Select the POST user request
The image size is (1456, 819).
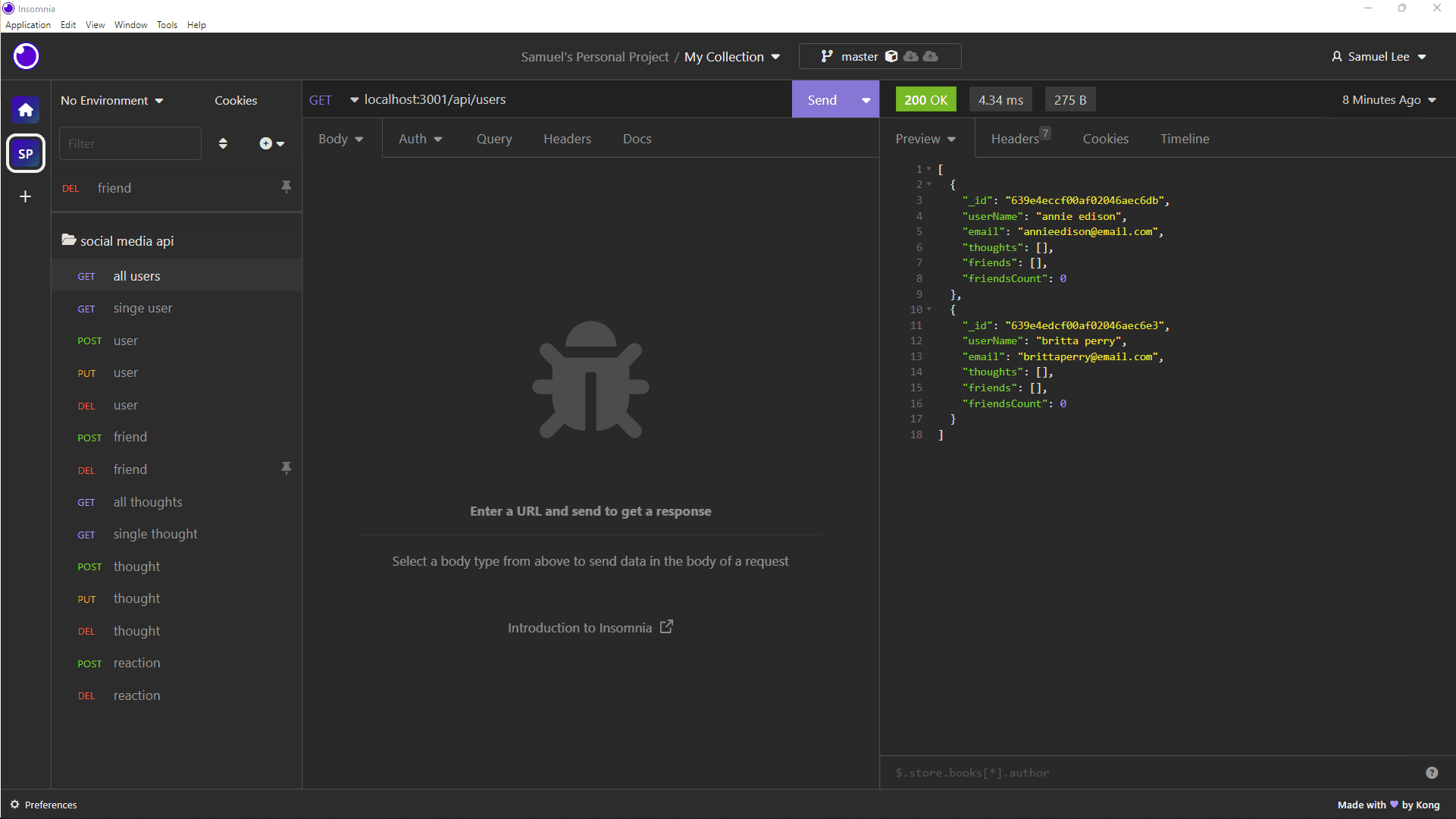point(177,340)
